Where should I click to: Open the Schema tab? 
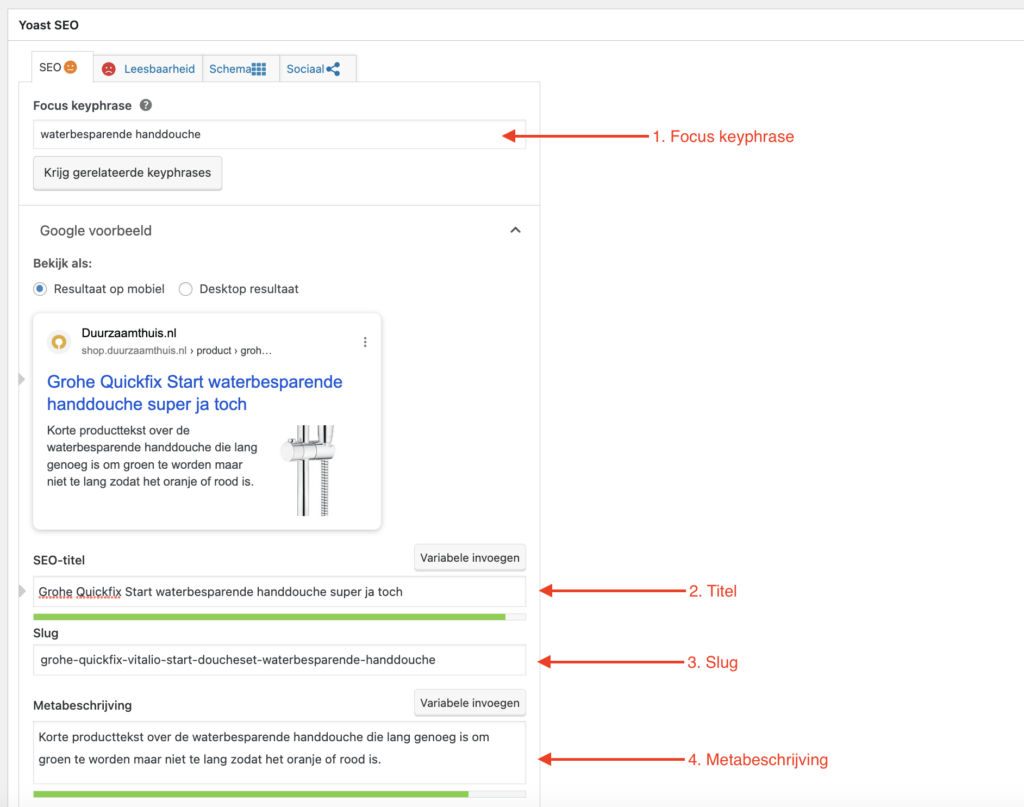click(240, 69)
